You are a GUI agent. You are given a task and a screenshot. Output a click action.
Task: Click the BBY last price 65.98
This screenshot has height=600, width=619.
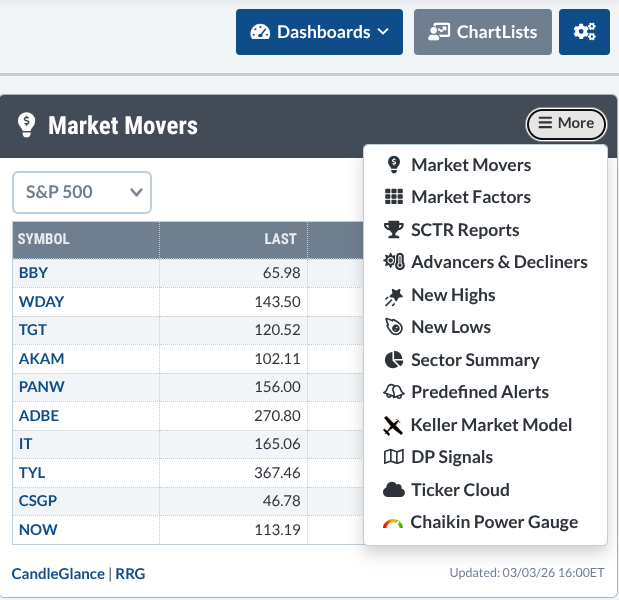click(x=281, y=273)
